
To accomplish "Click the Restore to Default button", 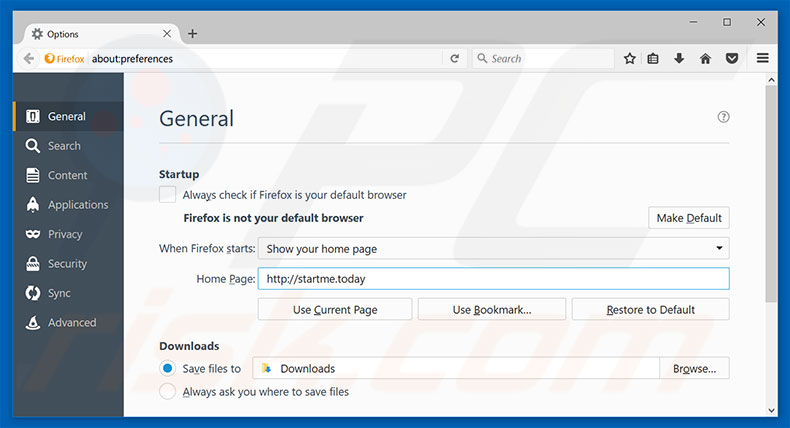I will 650,310.
